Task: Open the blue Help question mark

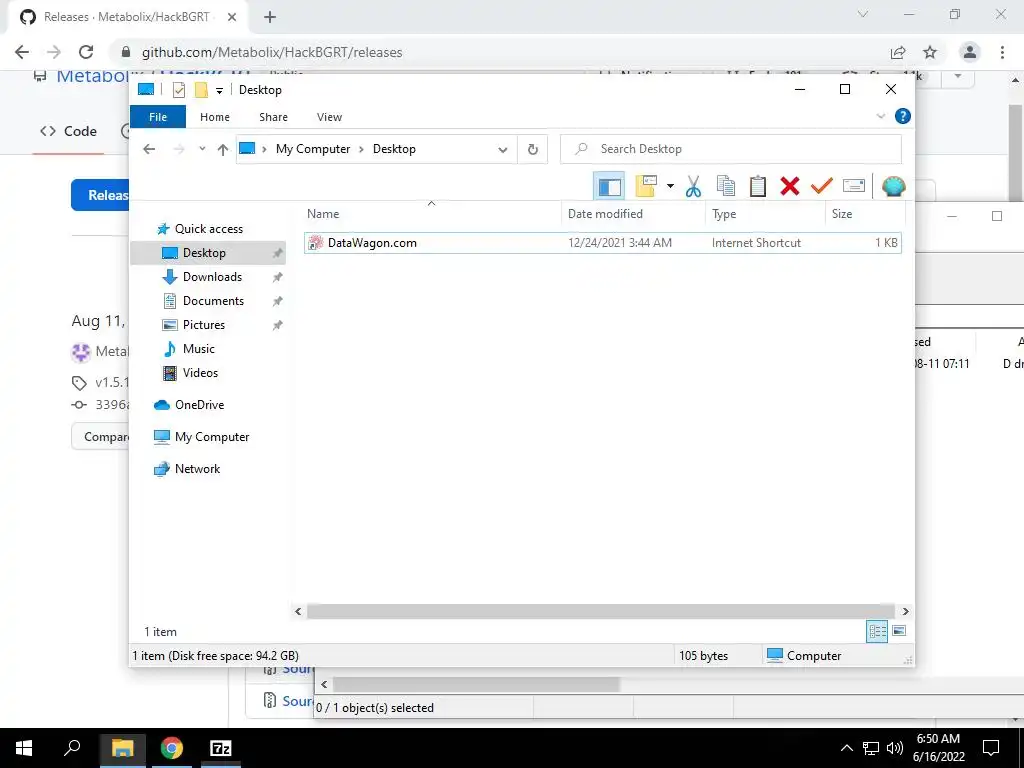Action: pos(903,116)
